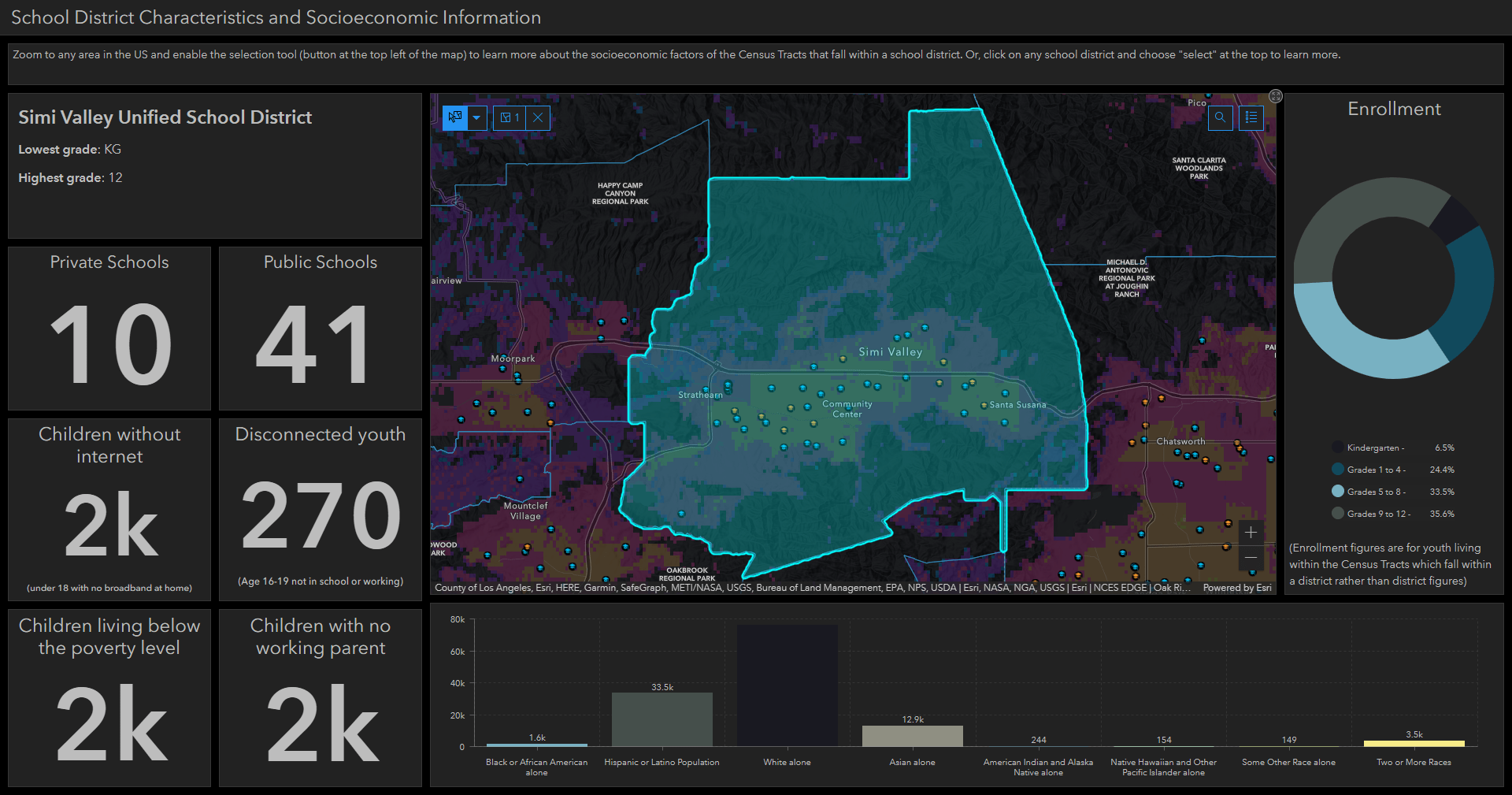Open the map legend list button
Image resolution: width=1512 pixels, height=795 pixels.
pyautogui.click(x=1251, y=117)
